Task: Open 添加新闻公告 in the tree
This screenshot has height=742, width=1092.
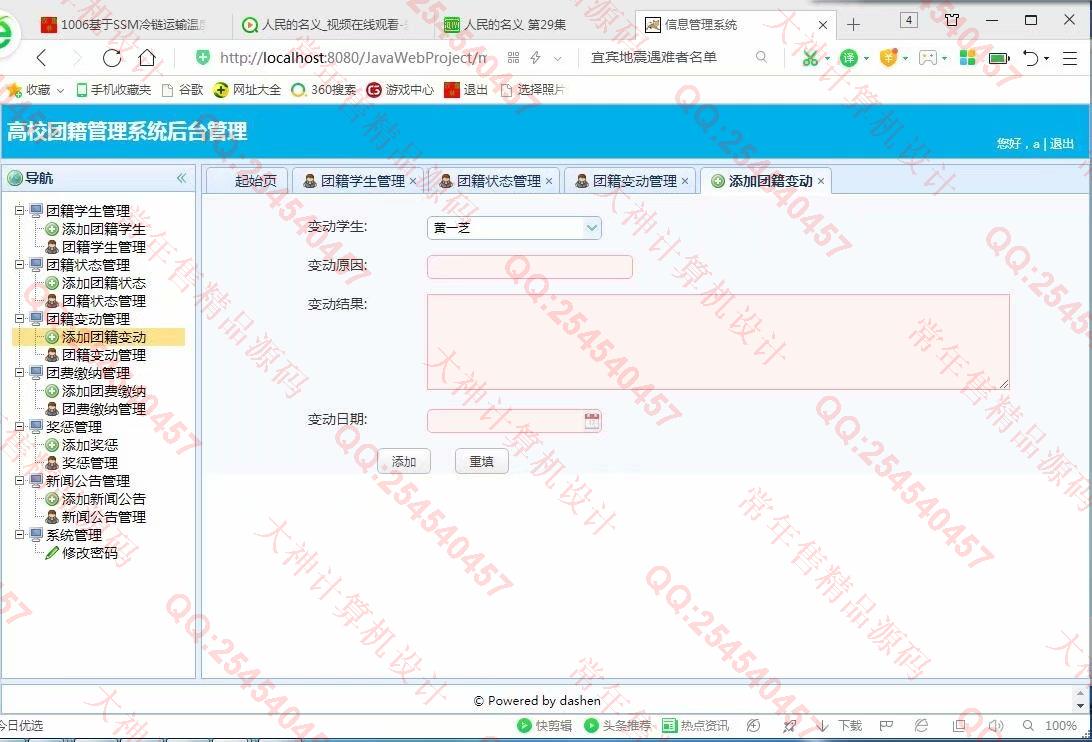Action: 103,499
